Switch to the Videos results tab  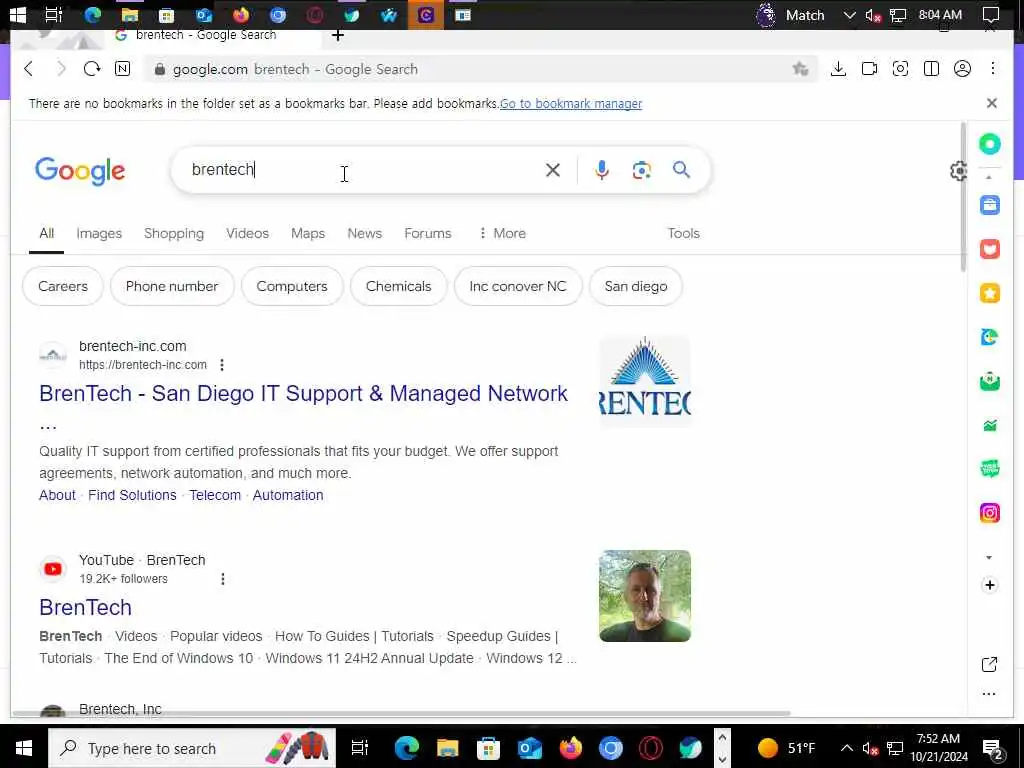click(248, 233)
